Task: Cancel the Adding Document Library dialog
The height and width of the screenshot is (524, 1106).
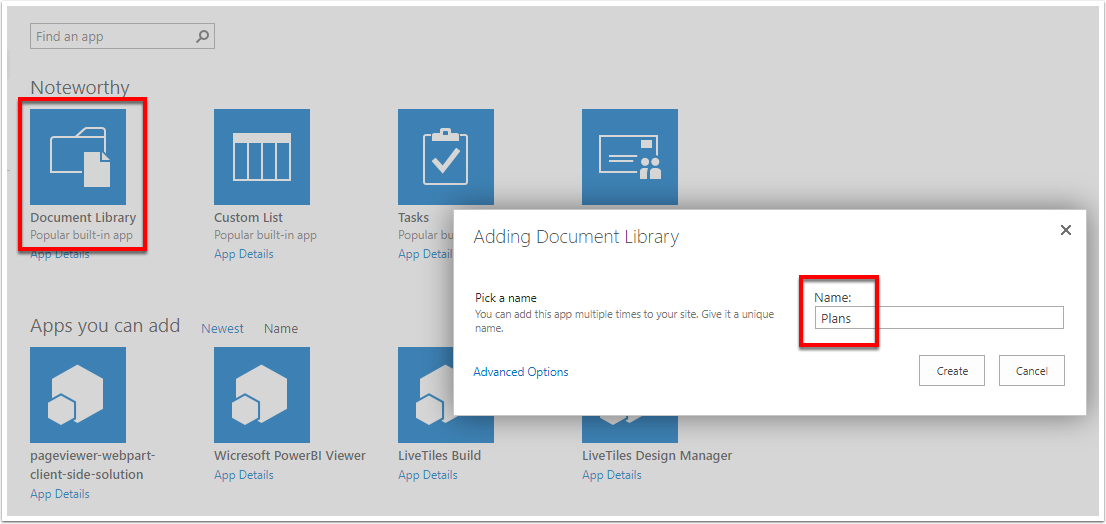Action: (1031, 370)
